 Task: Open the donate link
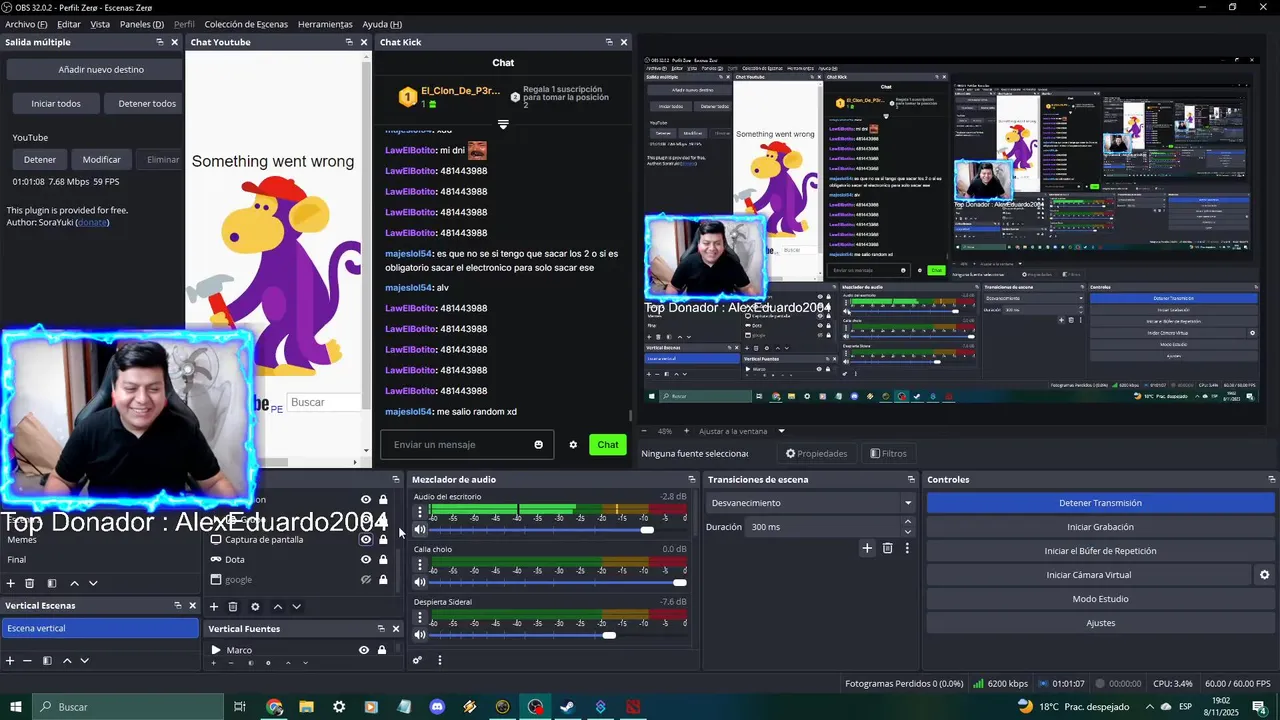click(92, 222)
